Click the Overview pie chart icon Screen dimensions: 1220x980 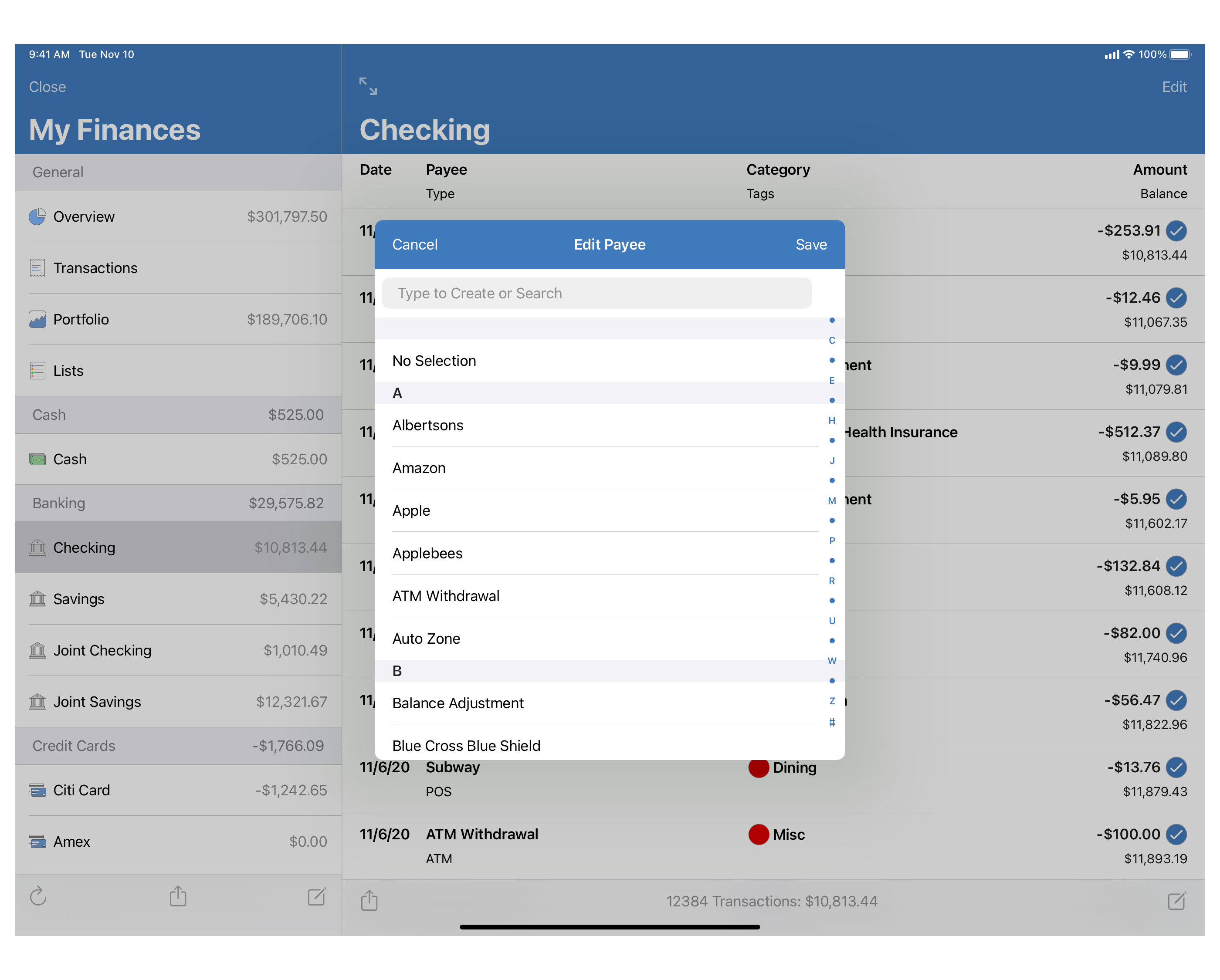(37, 216)
